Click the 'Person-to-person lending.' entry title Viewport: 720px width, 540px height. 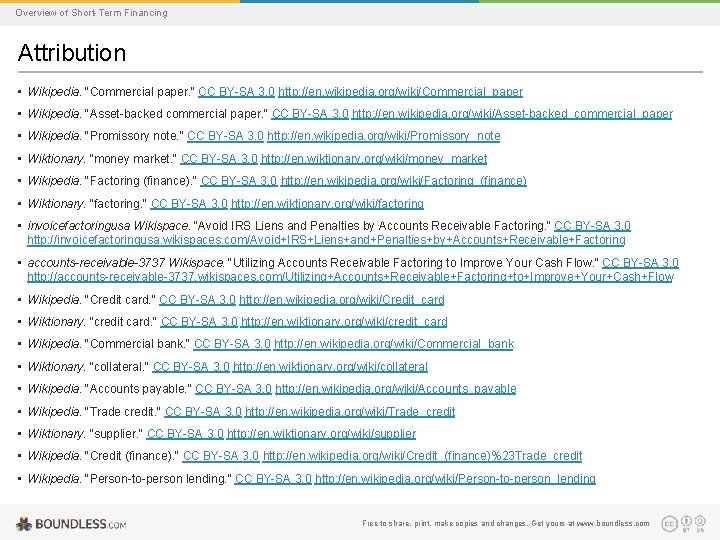(x=158, y=479)
